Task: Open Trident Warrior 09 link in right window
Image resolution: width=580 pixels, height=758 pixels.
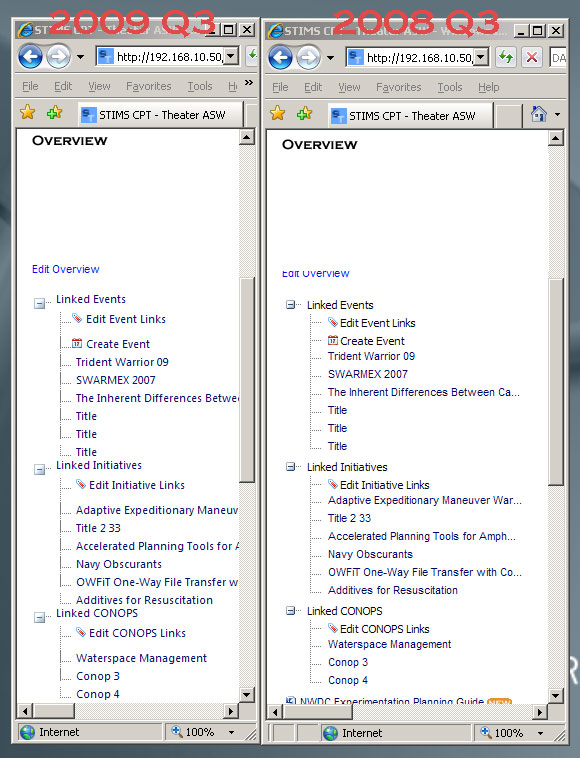Action: [371, 356]
